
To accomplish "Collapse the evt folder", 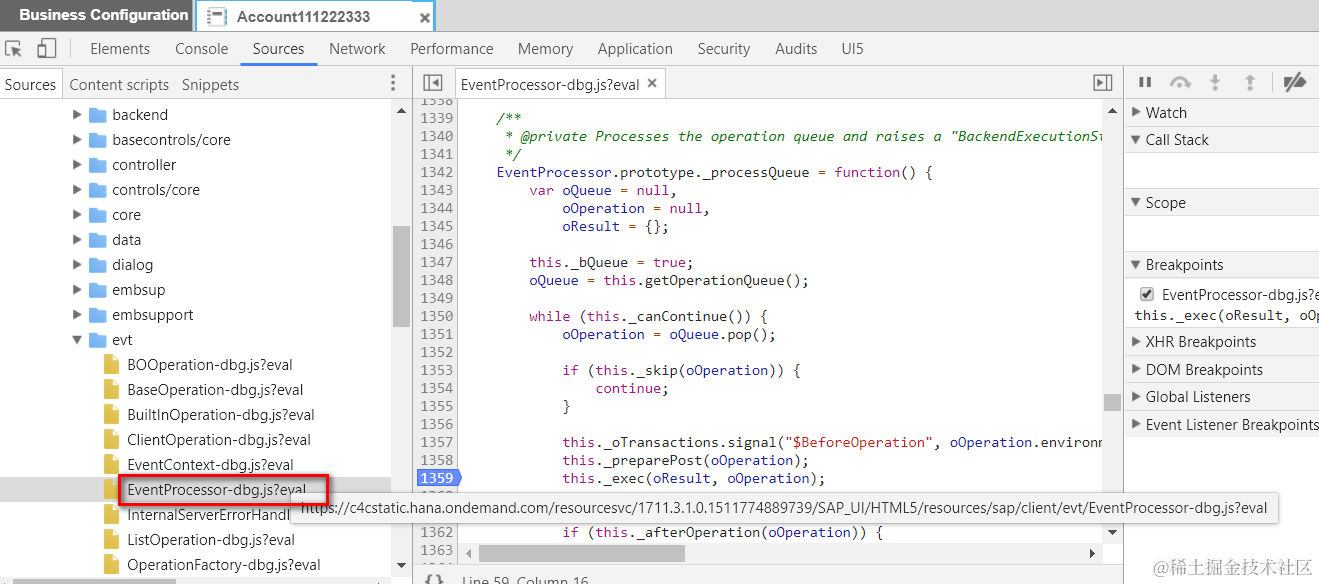I will click(x=77, y=339).
